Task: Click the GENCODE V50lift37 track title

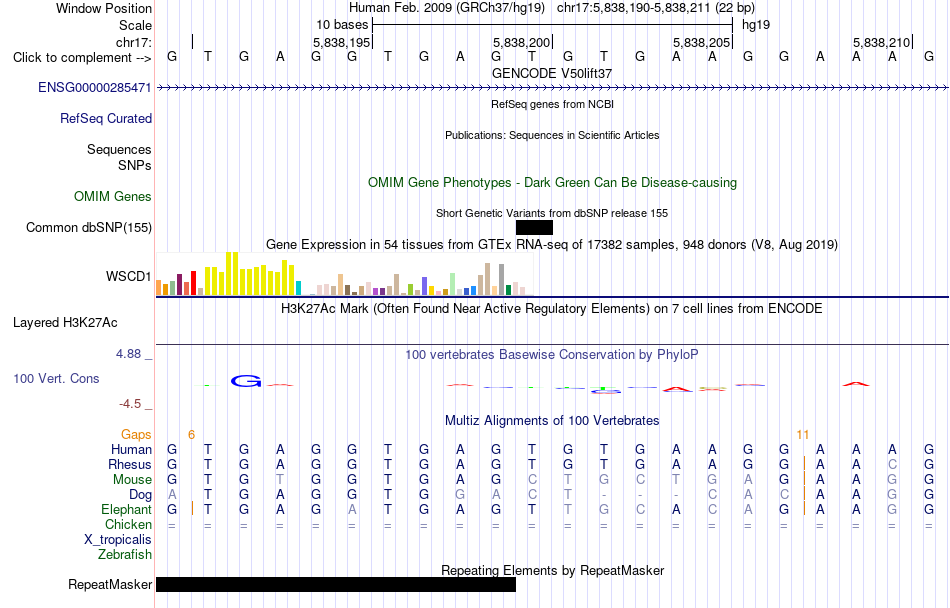Action: 552,73
